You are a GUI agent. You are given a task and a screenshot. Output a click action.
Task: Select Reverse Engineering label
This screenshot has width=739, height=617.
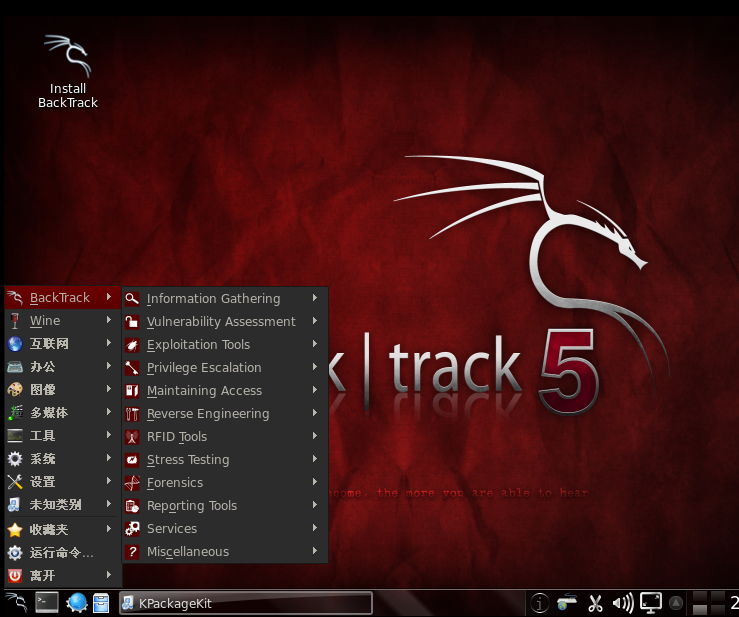point(208,414)
